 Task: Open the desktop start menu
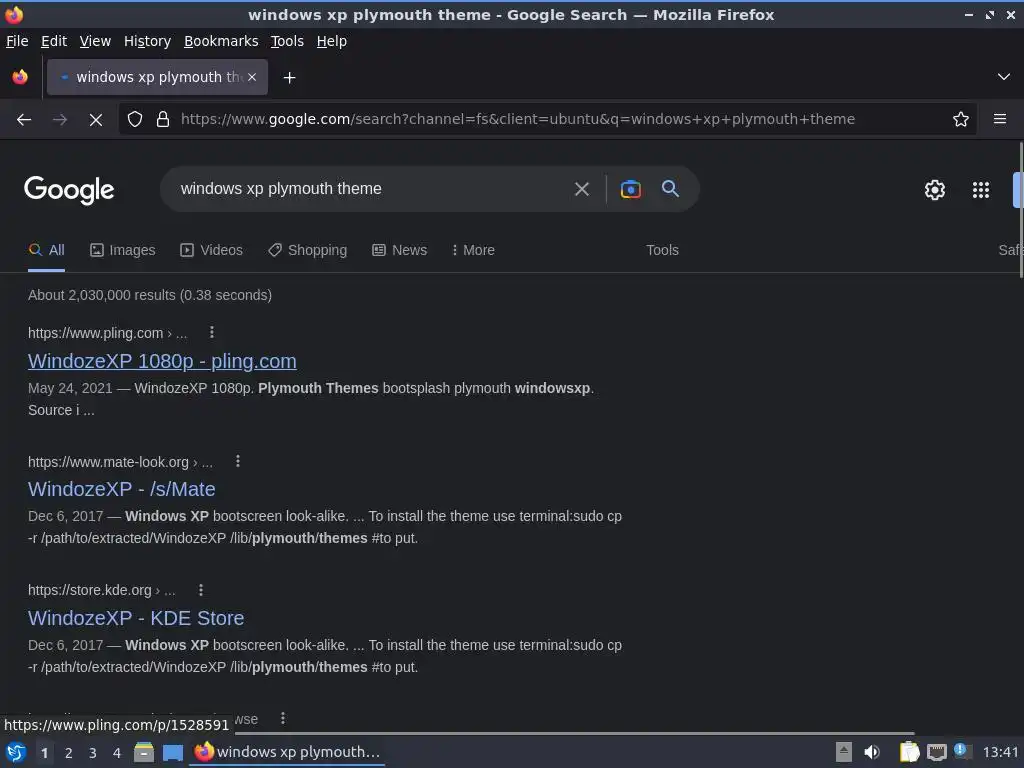click(16, 753)
